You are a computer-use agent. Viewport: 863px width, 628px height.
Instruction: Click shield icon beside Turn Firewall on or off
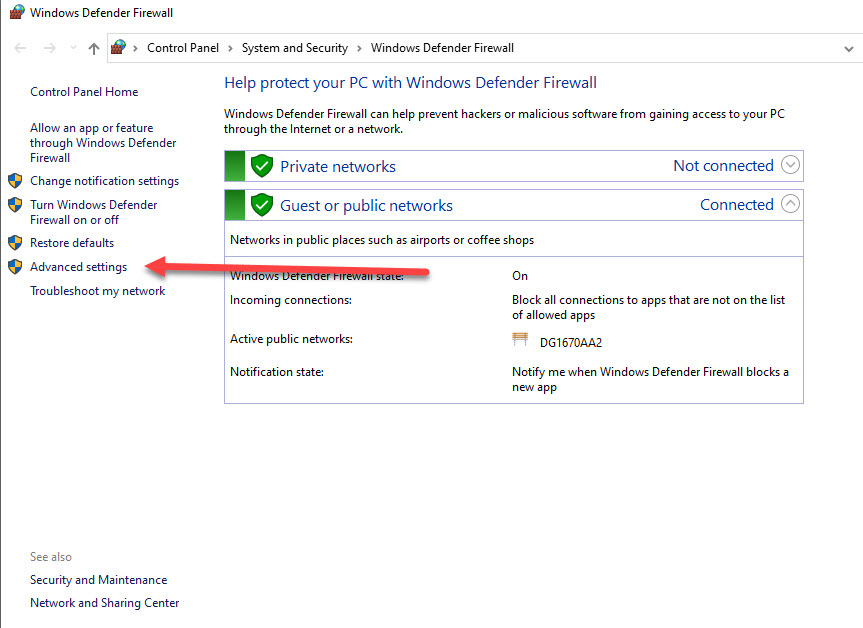point(15,205)
